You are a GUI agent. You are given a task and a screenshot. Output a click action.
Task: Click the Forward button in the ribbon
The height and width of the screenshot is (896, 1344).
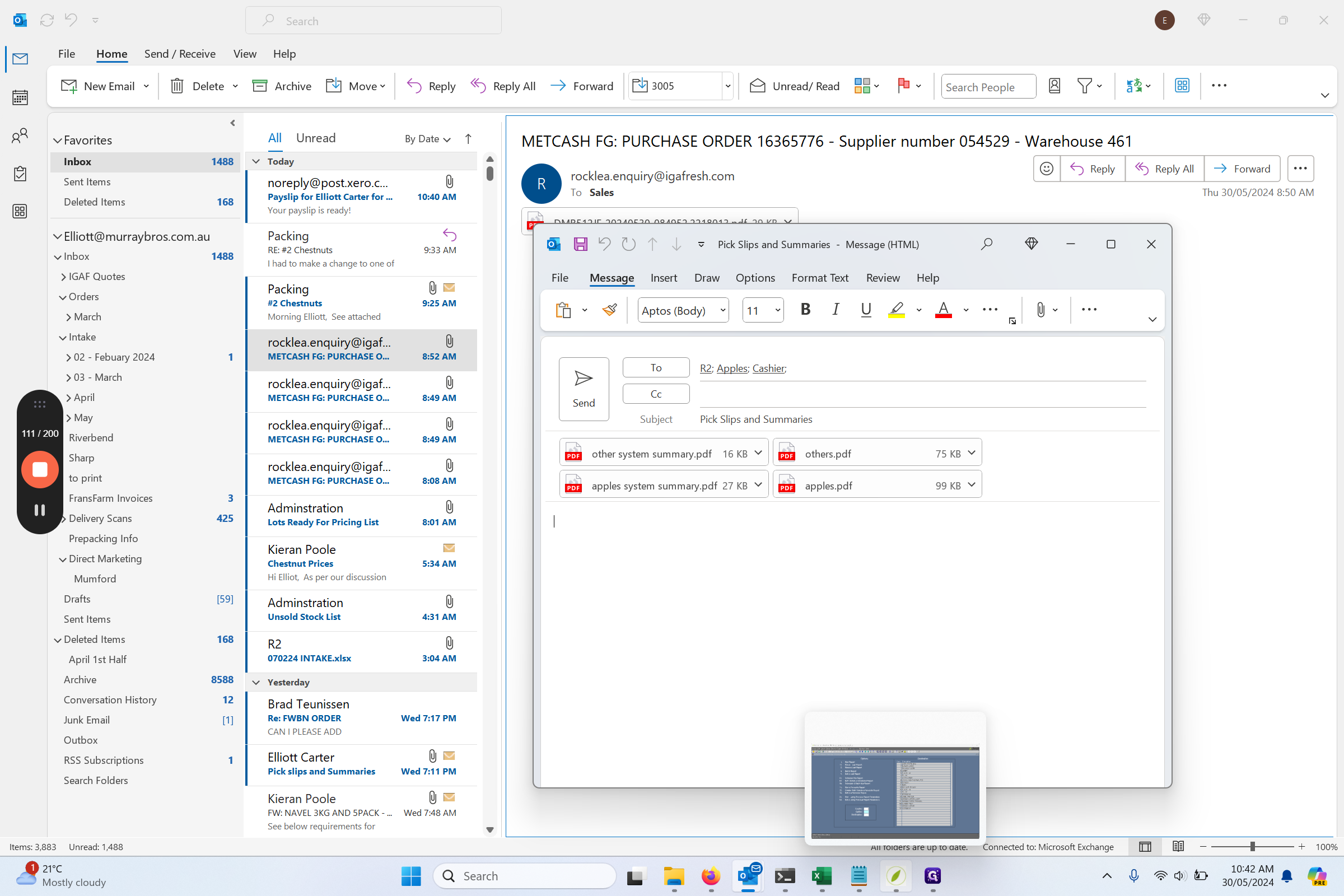(x=582, y=86)
